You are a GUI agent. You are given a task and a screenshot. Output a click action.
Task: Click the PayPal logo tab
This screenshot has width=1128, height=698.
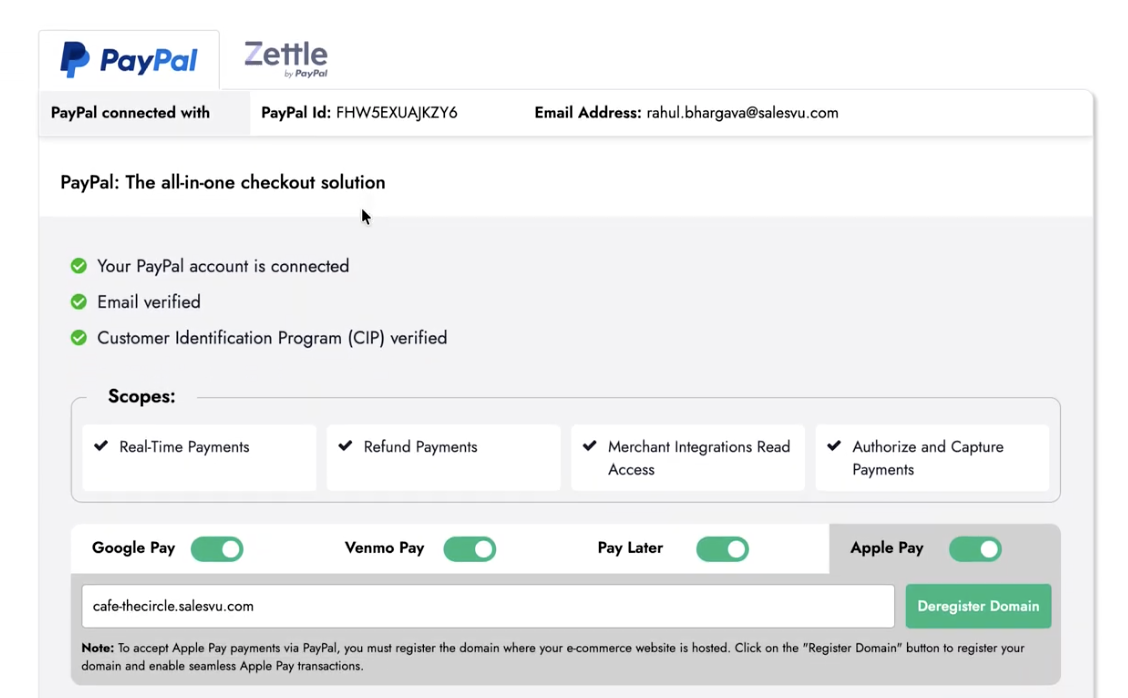click(129, 60)
